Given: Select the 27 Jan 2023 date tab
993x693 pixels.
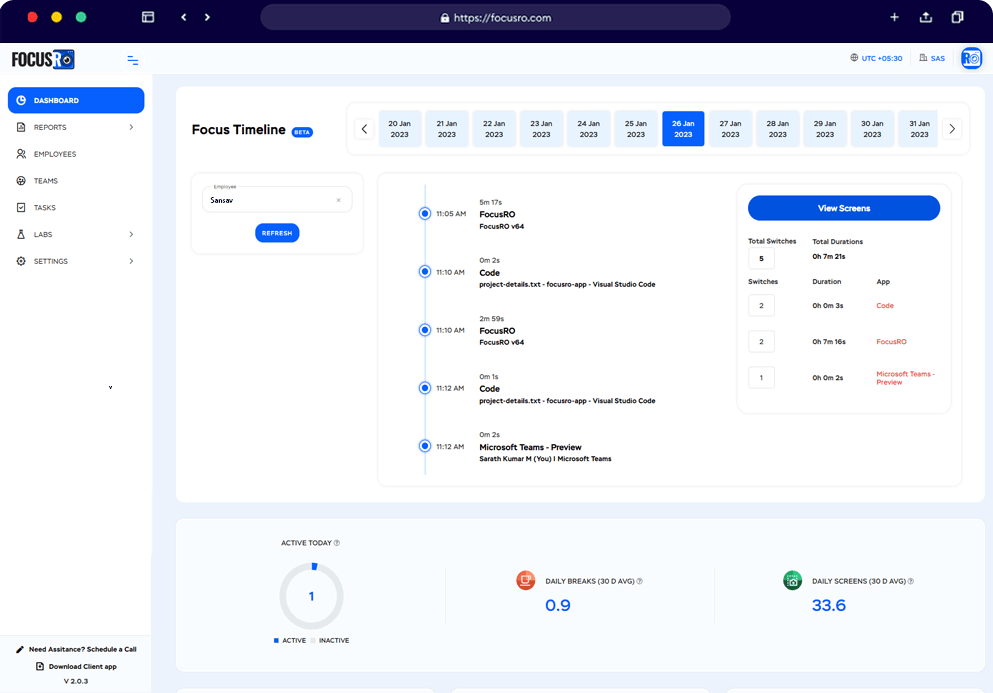Looking at the screenshot, I should pyautogui.click(x=730, y=129).
